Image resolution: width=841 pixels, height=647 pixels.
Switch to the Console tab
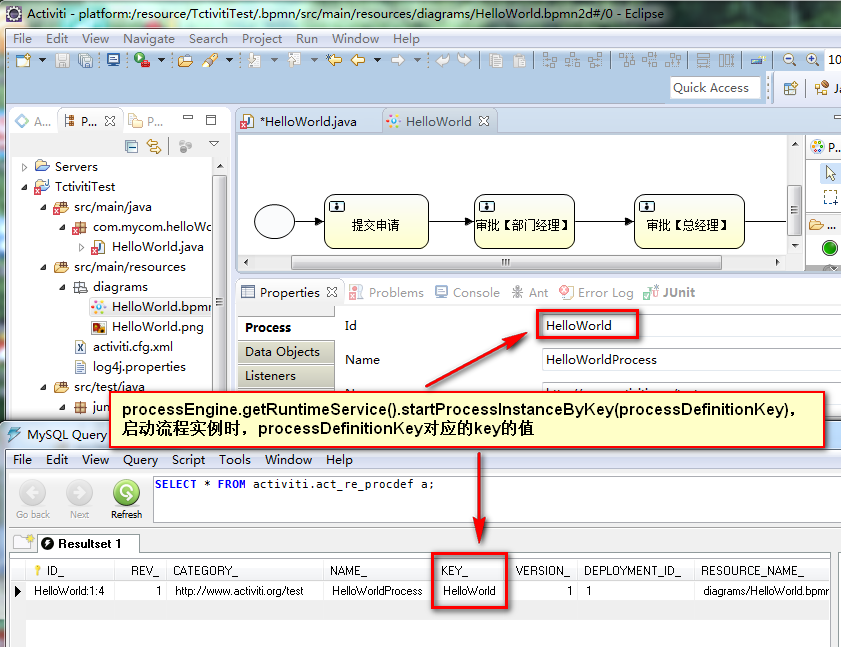point(468,292)
